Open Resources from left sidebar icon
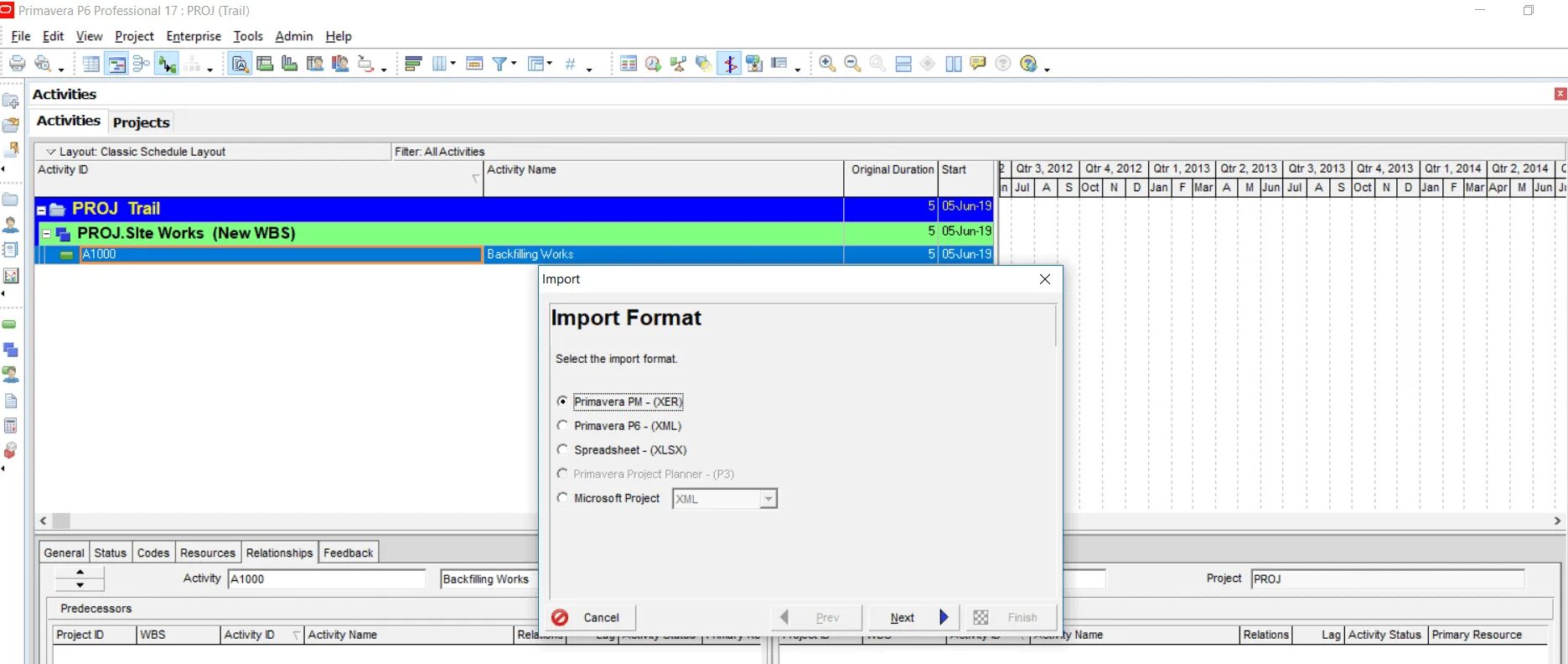 [11, 225]
